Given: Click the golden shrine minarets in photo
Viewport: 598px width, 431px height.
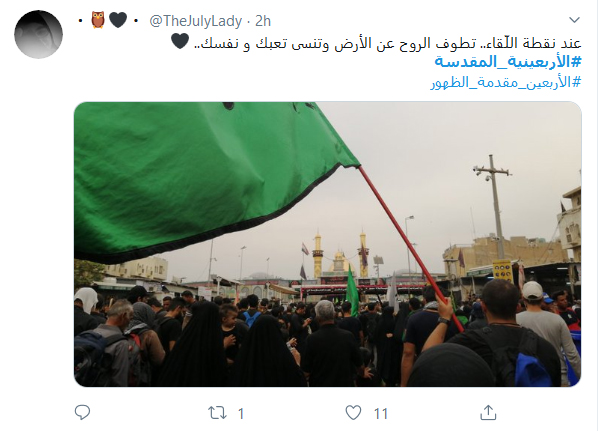Looking at the screenshot, I should [340, 254].
